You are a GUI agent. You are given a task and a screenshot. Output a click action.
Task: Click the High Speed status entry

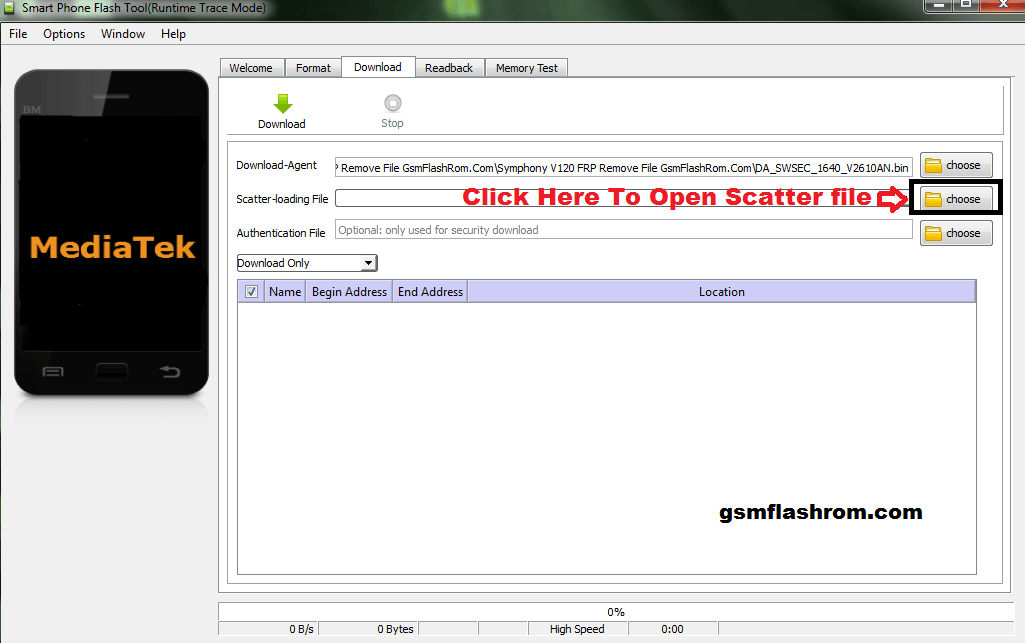pyautogui.click(x=577, y=629)
